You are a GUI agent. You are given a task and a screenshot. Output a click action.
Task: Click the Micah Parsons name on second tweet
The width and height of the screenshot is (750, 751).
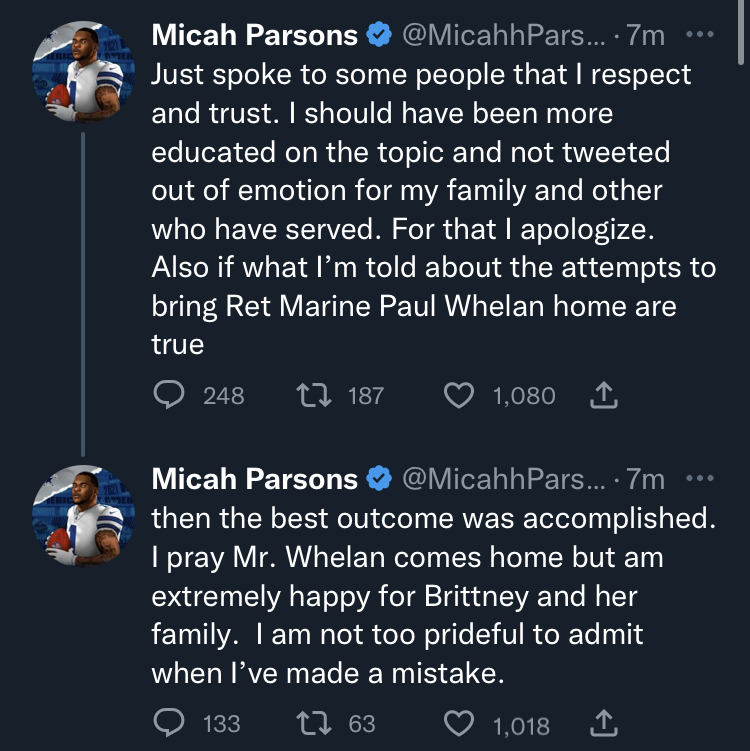pos(254,479)
